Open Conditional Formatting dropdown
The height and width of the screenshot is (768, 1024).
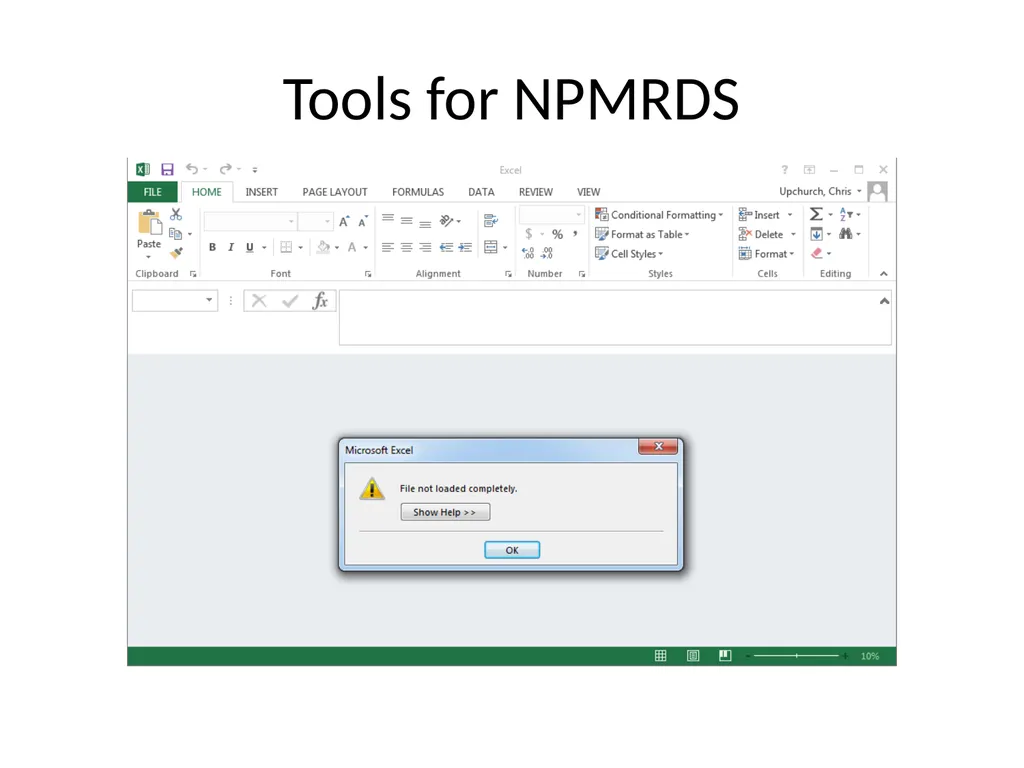pyautogui.click(x=659, y=215)
